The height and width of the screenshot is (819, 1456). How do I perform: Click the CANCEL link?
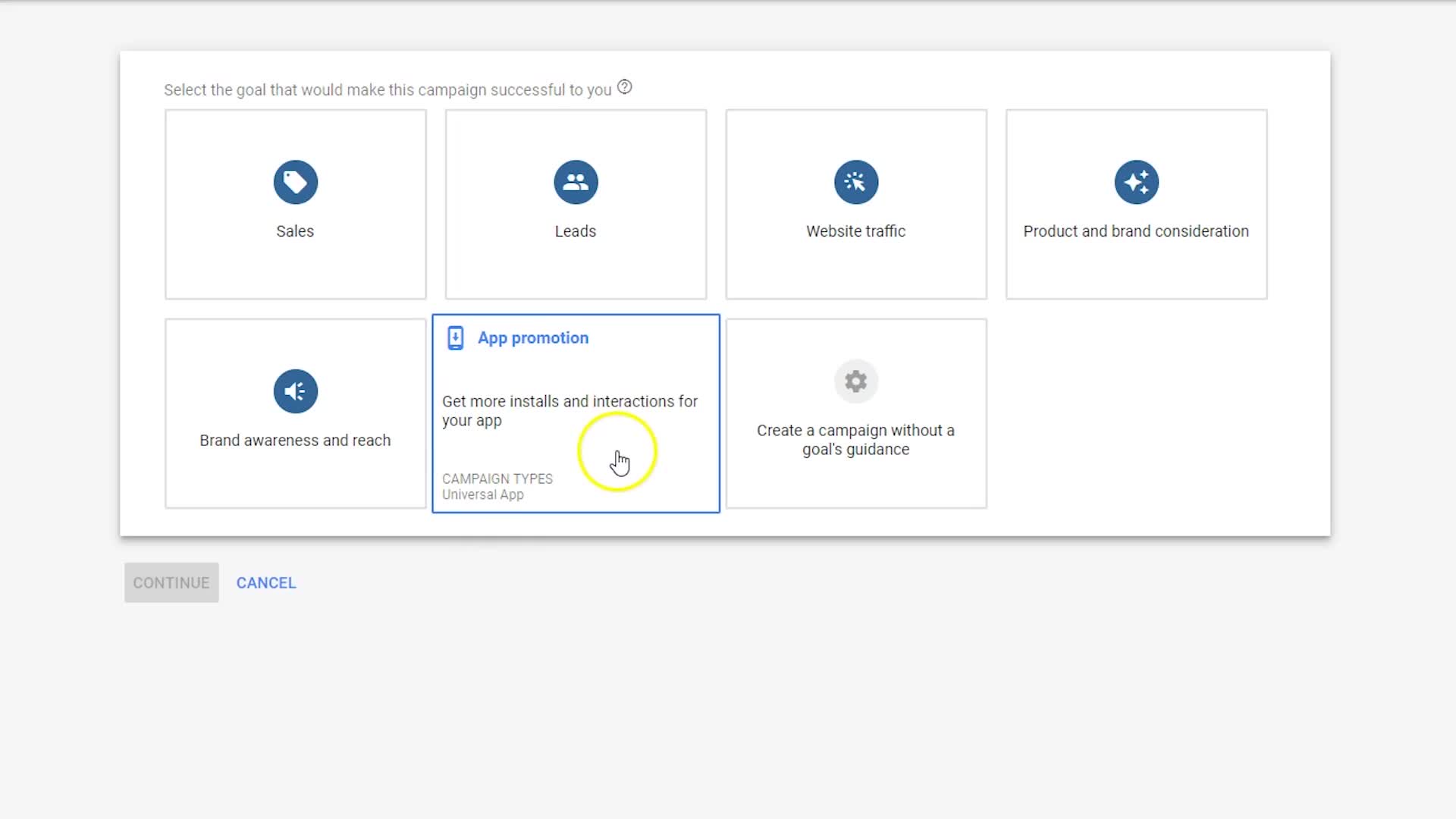pos(266,582)
